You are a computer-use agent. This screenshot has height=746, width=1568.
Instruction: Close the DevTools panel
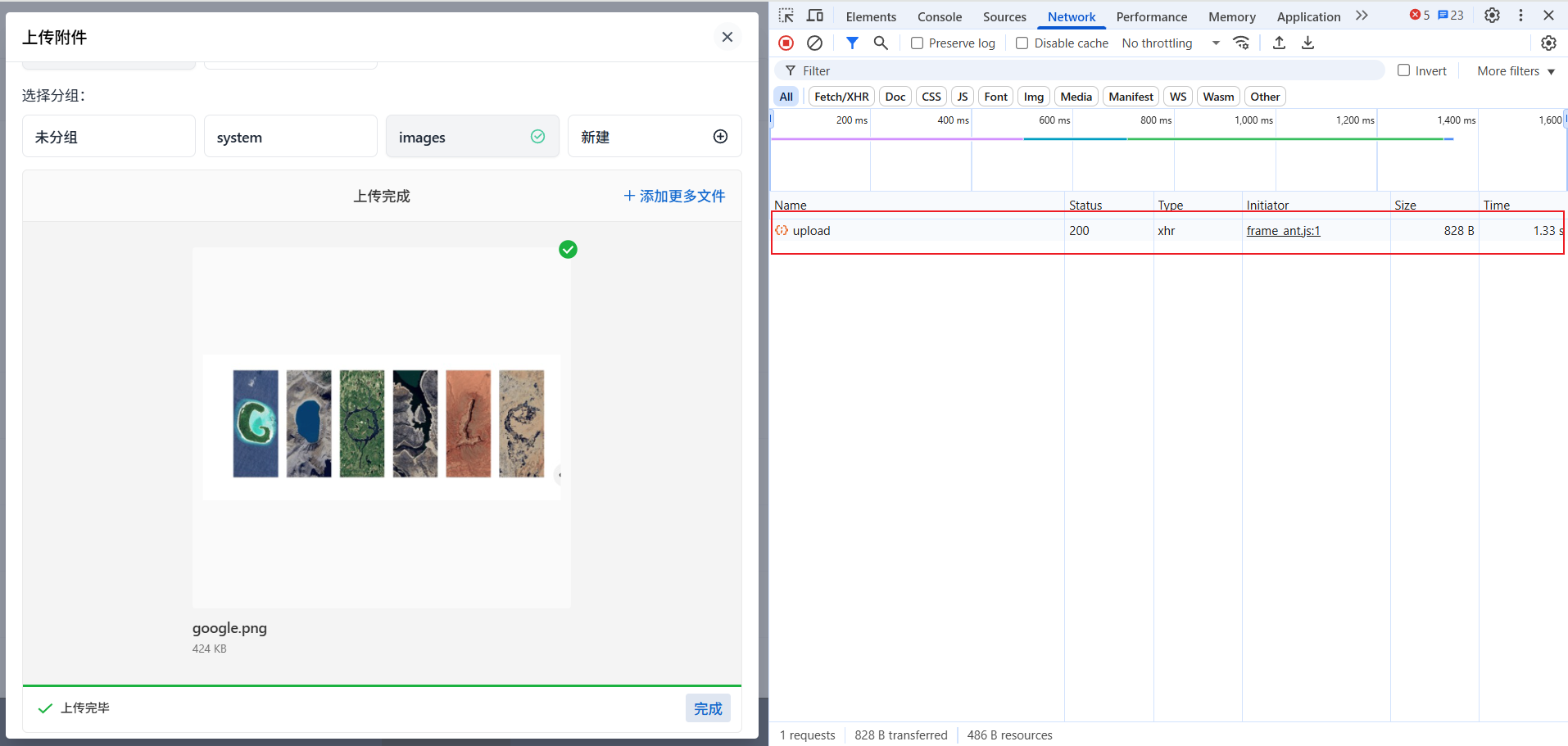(x=1548, y=16)
